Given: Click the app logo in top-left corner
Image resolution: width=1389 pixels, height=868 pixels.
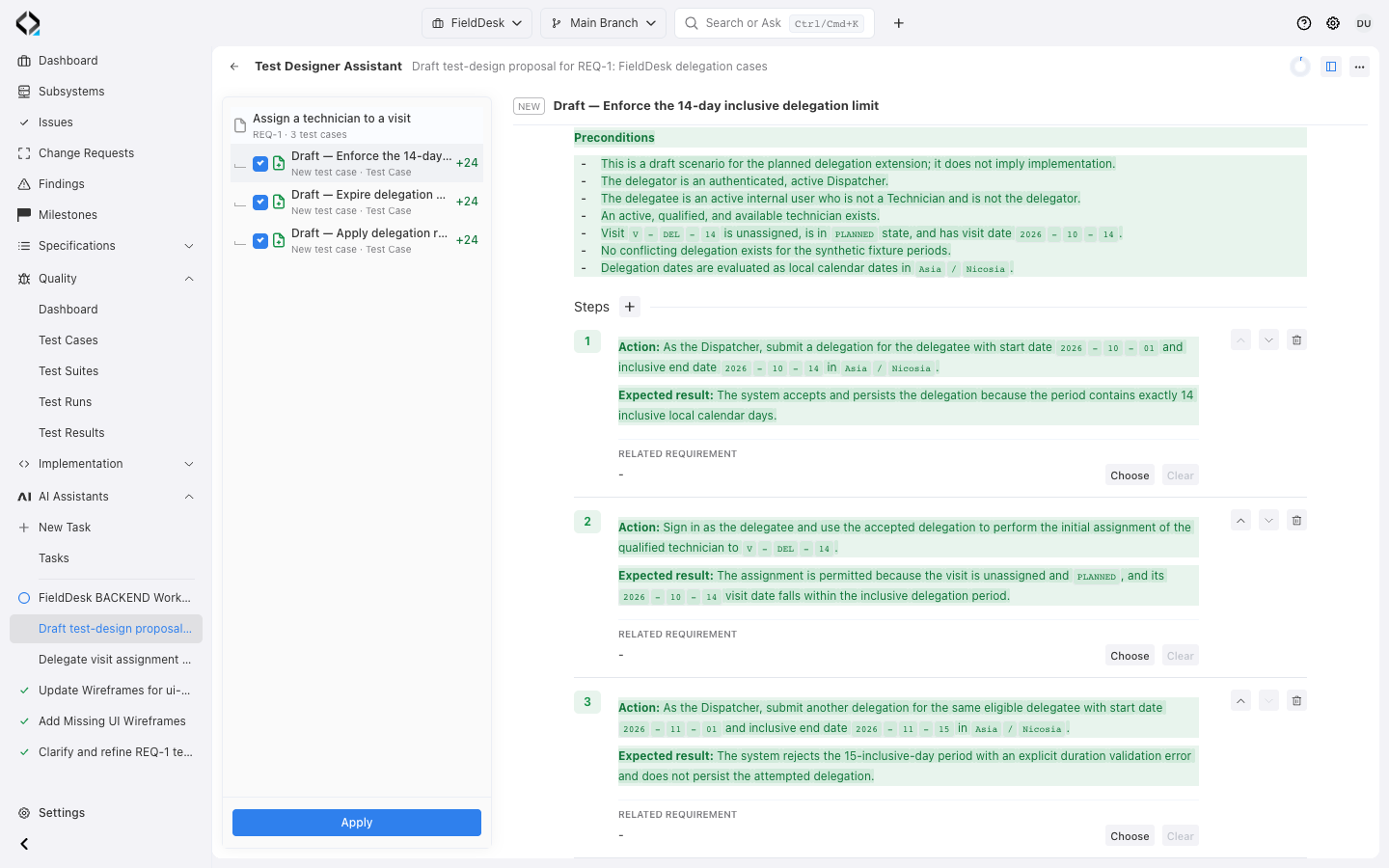Looking at the screenshot, I should (x=28, y=23).
